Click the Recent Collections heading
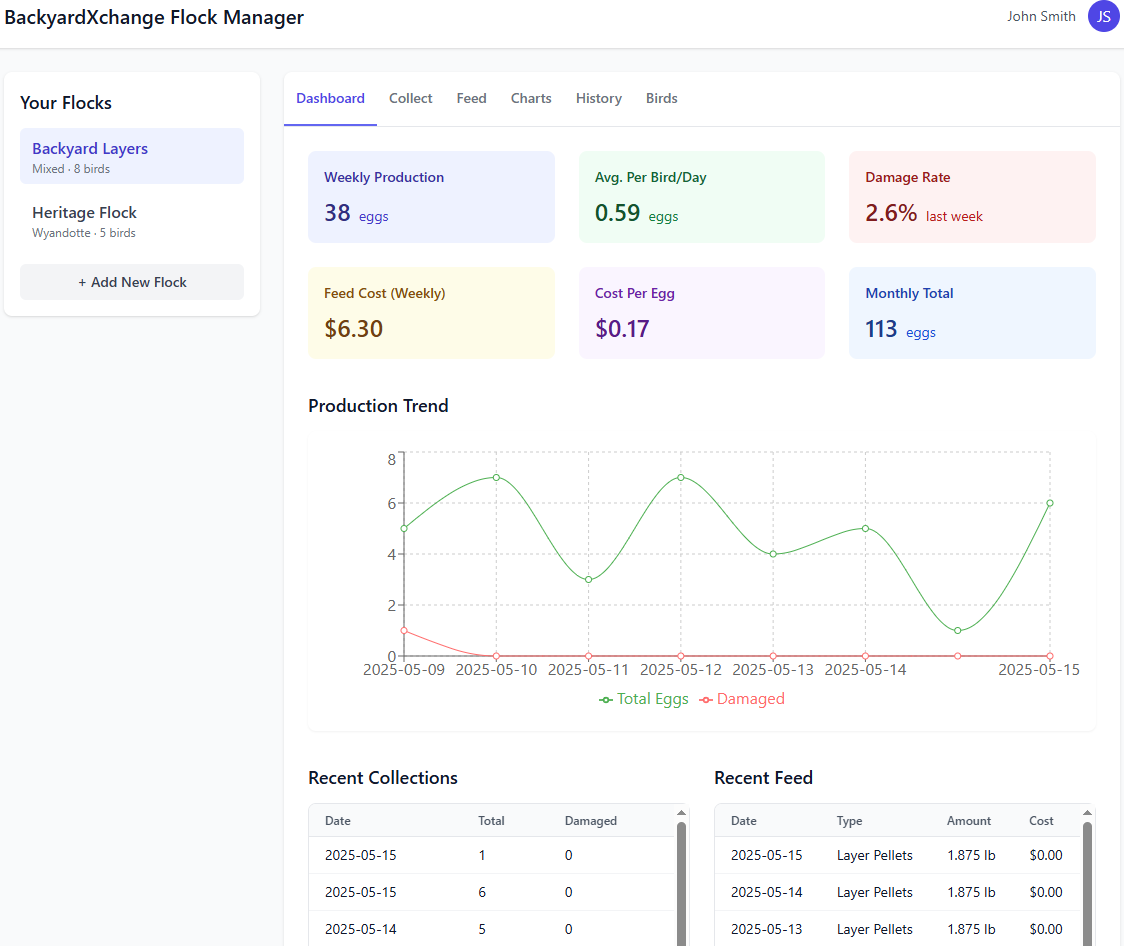The width and height of the screenshot is (1124, 946). coord(383,778)
